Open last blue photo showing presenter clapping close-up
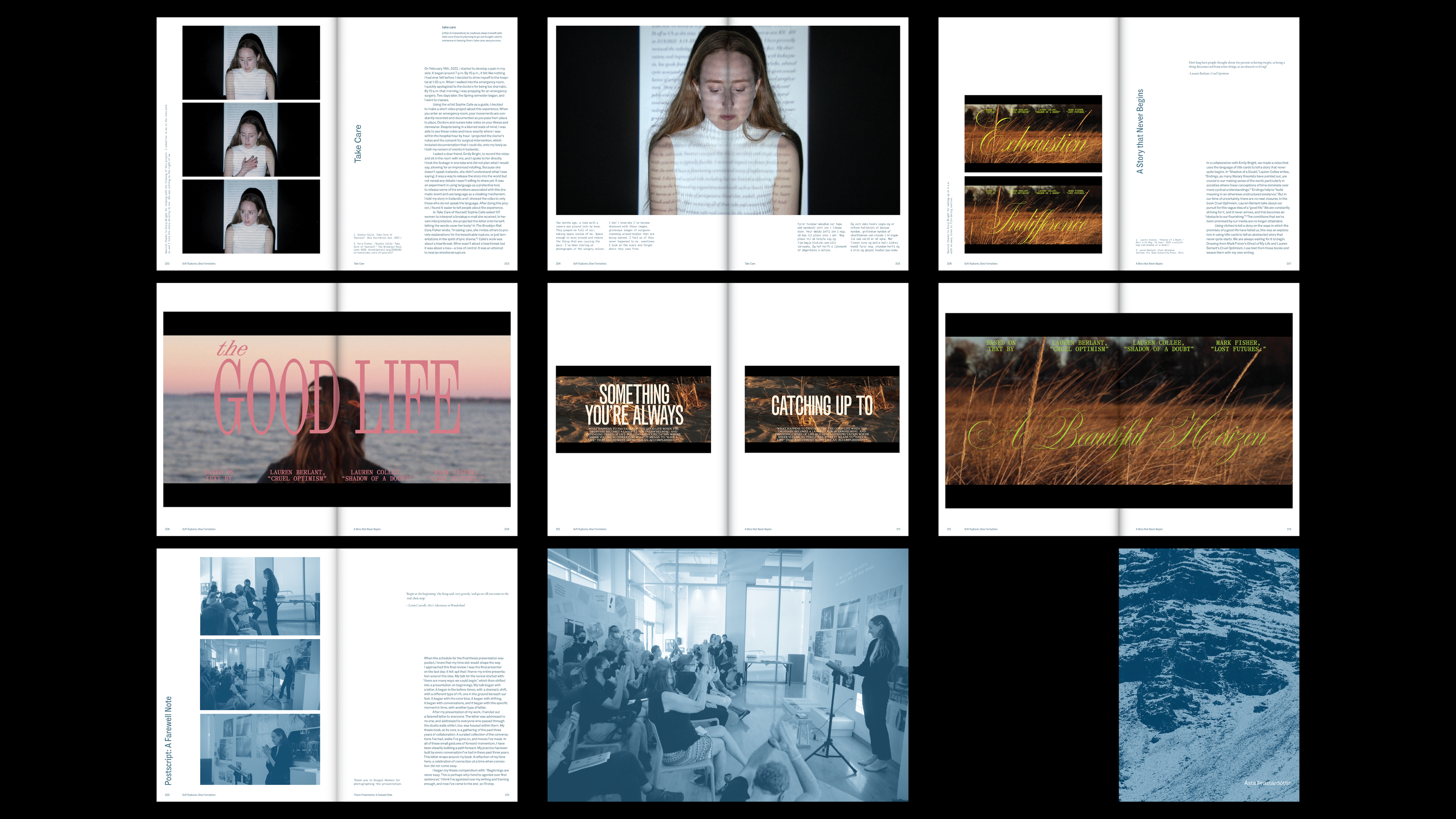Viewport: 1456px width, 819px height. [260, 749]
